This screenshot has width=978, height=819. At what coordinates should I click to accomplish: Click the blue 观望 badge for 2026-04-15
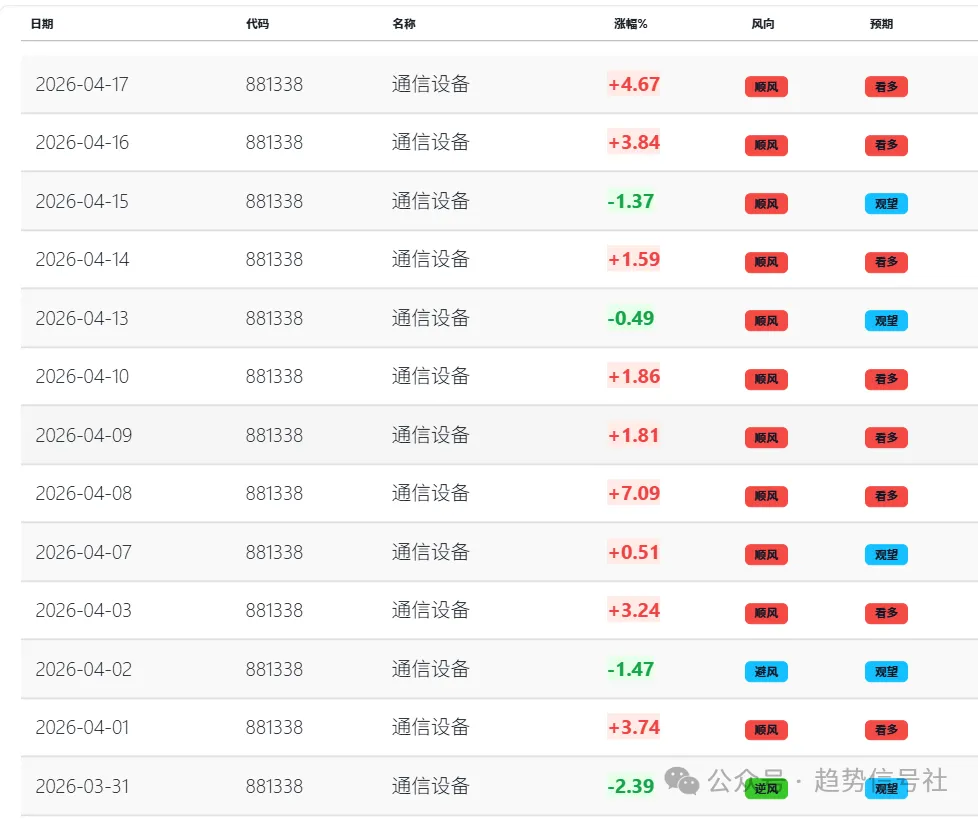click(x=886, y=204)
